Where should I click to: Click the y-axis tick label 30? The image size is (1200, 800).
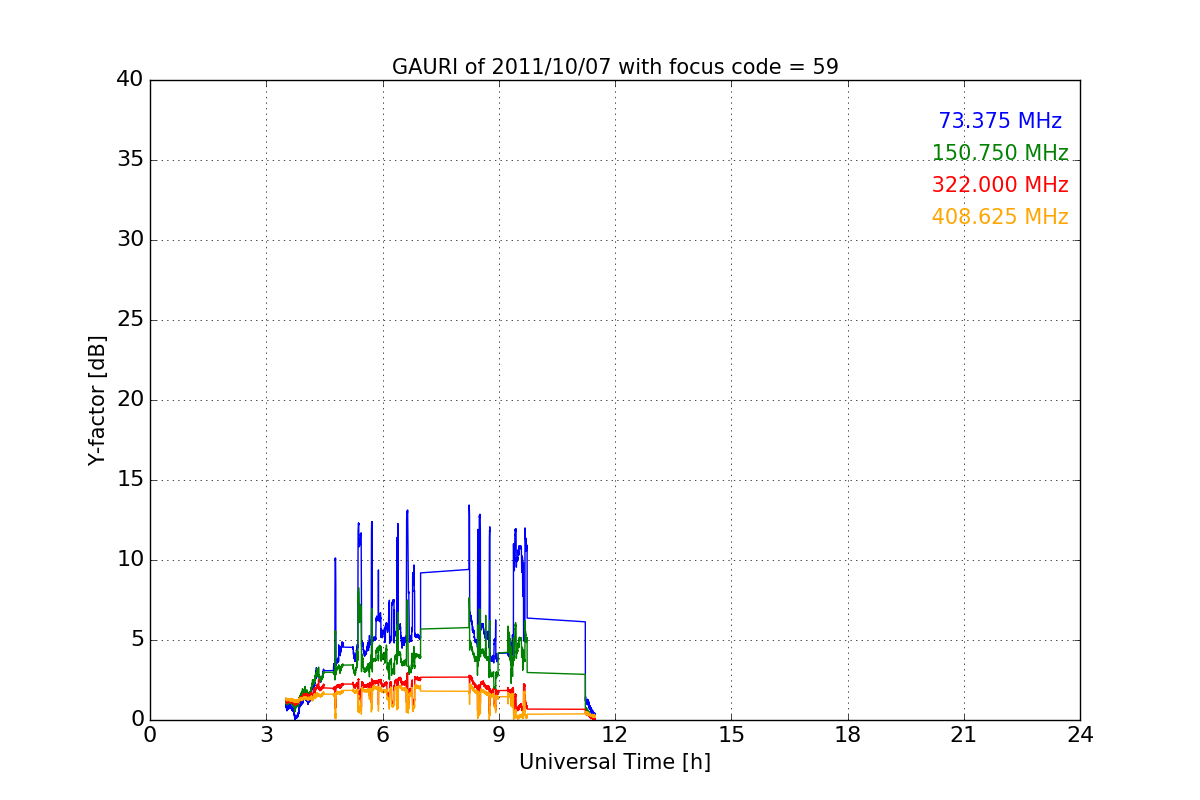pyautogui.click(x=130, y=240)
